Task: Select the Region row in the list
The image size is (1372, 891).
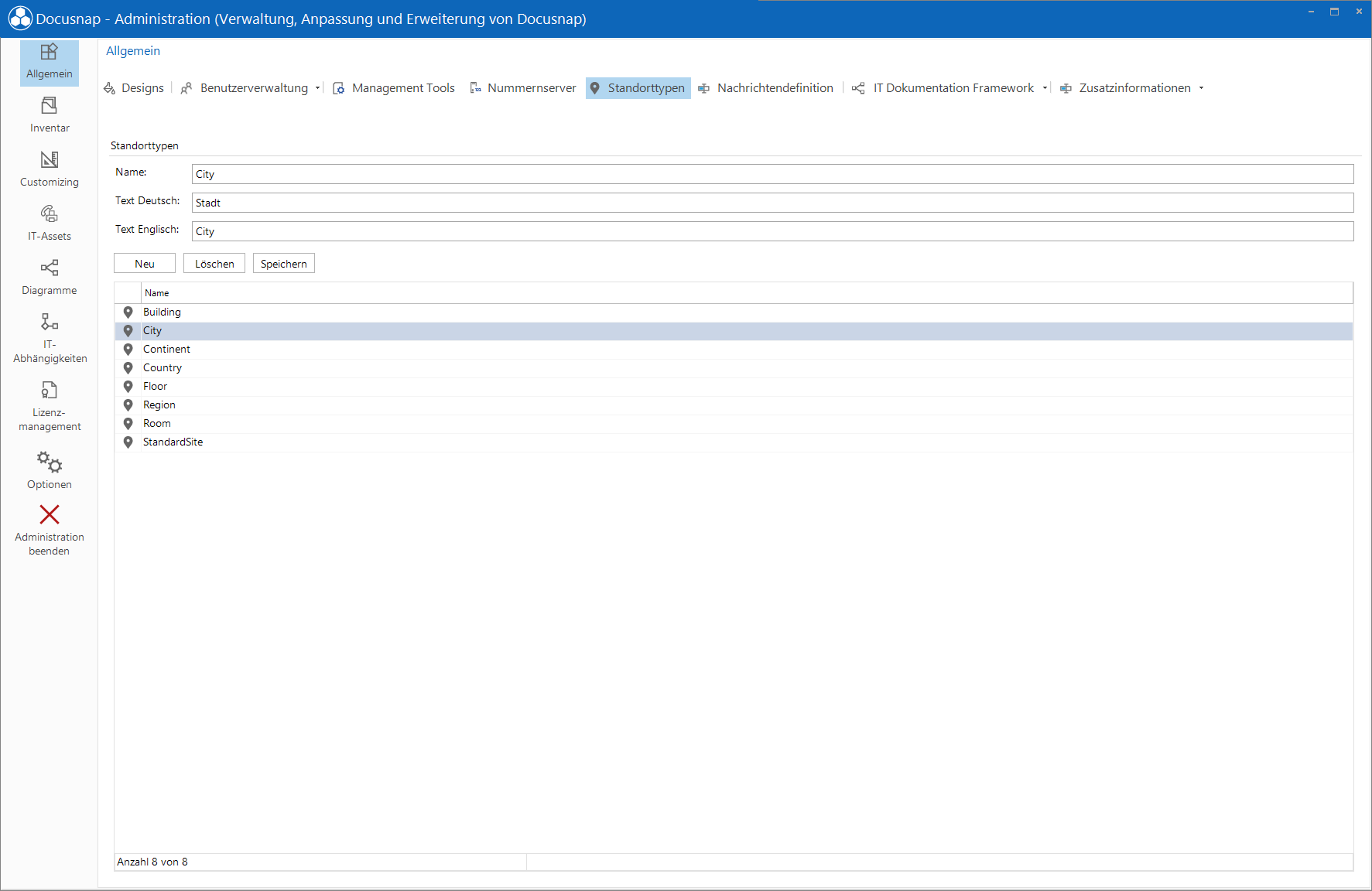Action: (734, 405)
